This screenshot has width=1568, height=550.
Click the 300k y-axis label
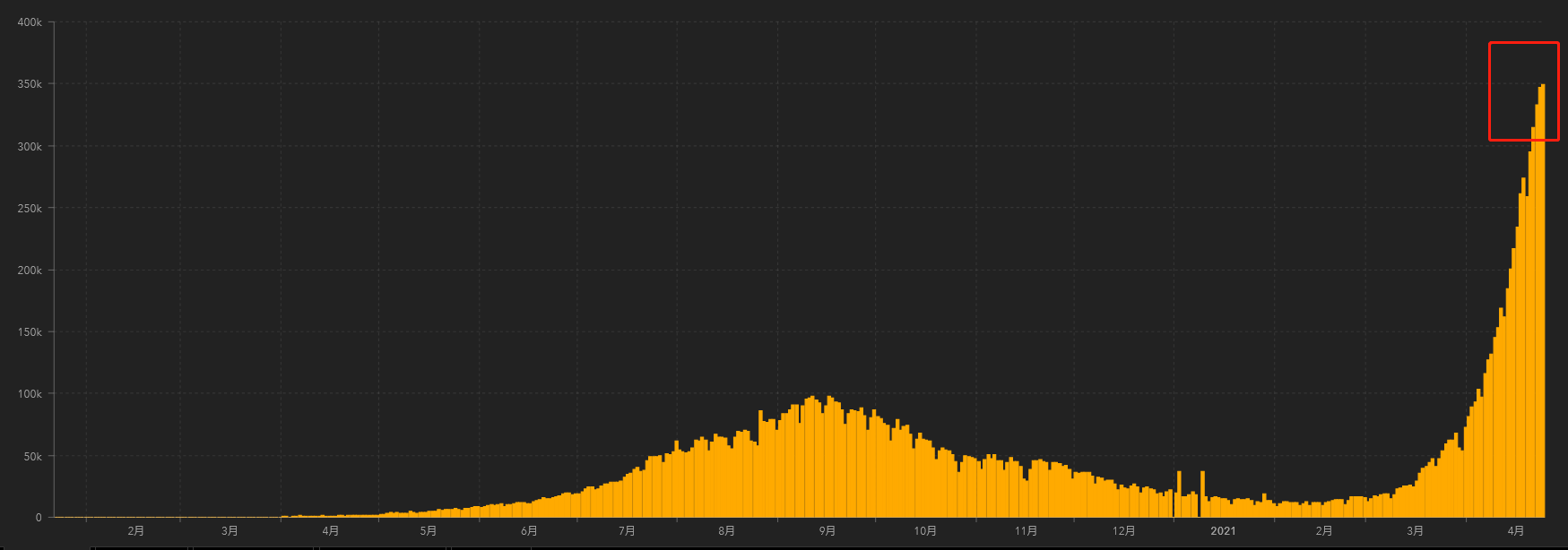[30, 146]
